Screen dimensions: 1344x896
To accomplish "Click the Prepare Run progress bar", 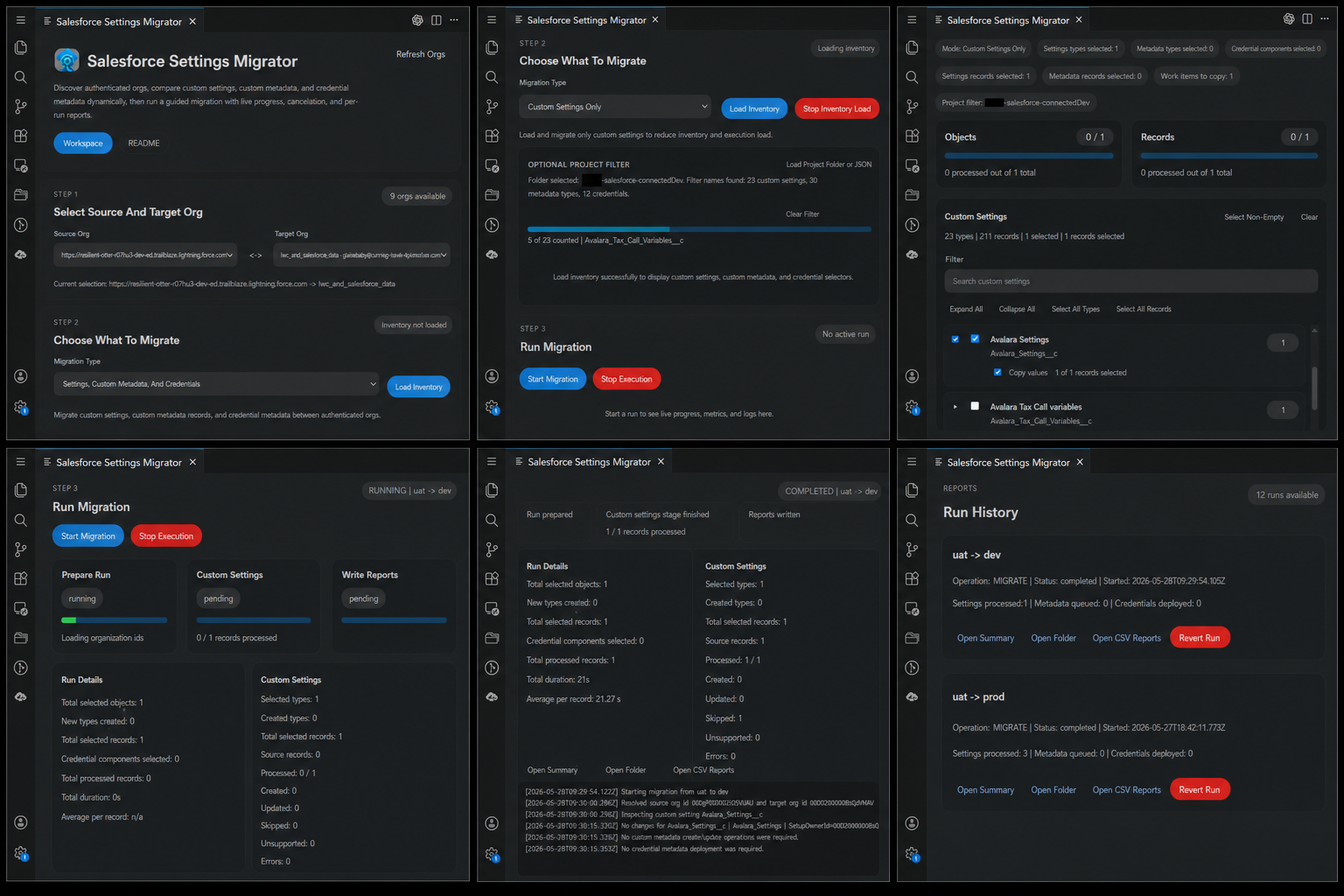I will 114,619.
